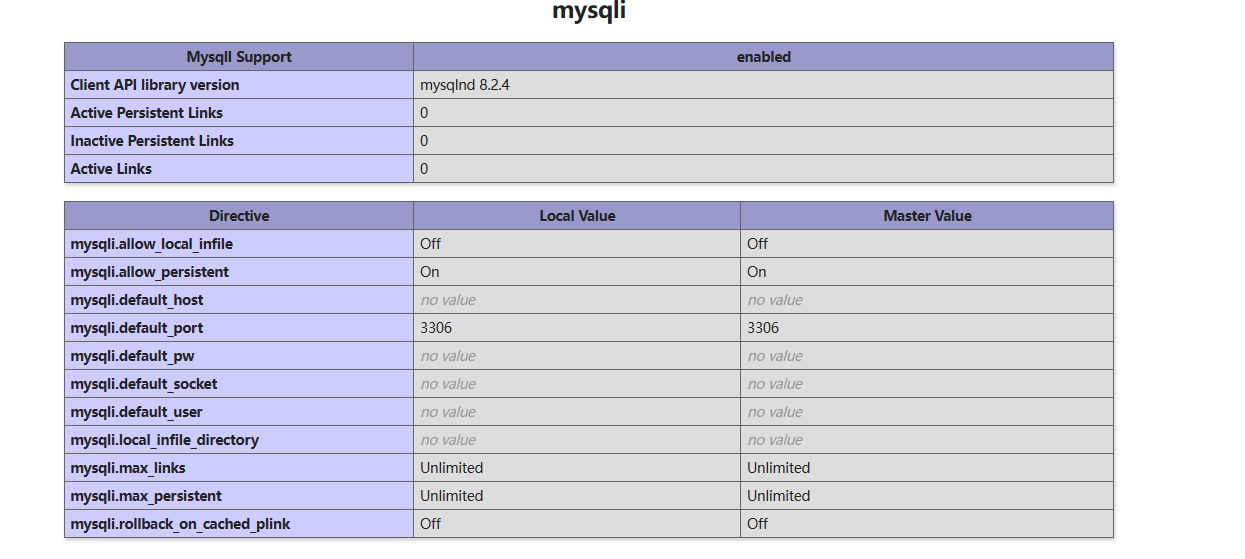Image resolution: width=1245 pixels, height=559 pixels.
Task: Click the MysqlI Support header cell
Action: [239, 57]
